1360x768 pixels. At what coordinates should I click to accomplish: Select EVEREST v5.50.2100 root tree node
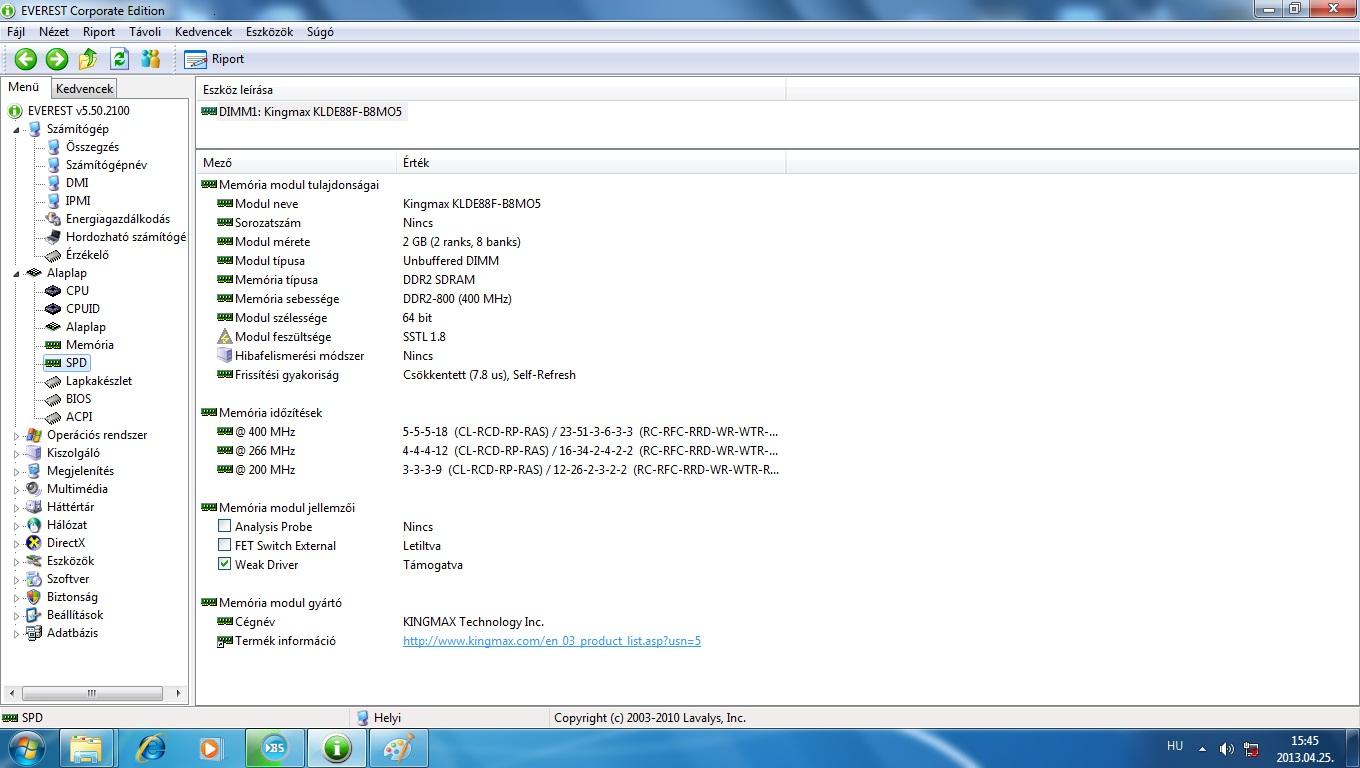[78, 111]
